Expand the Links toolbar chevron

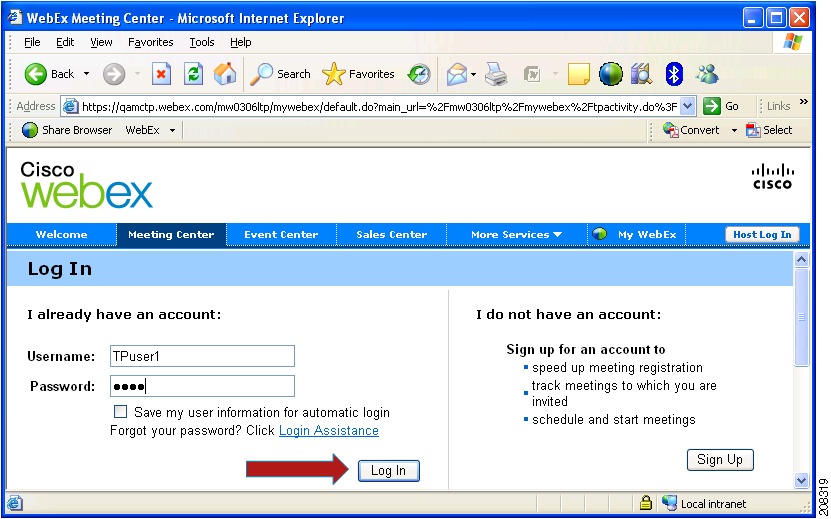click(x=803, y=102)
